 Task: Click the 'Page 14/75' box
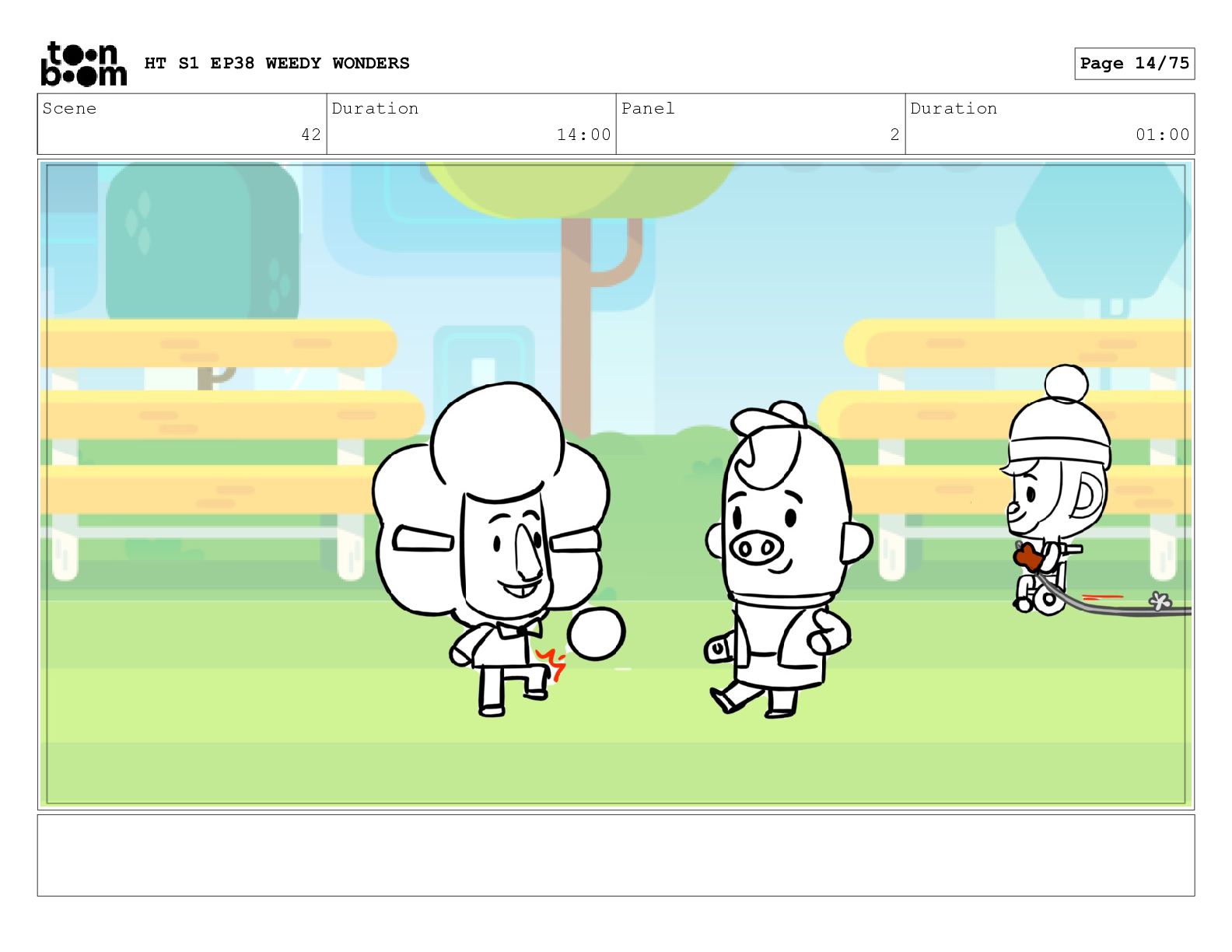[1134, 63]
